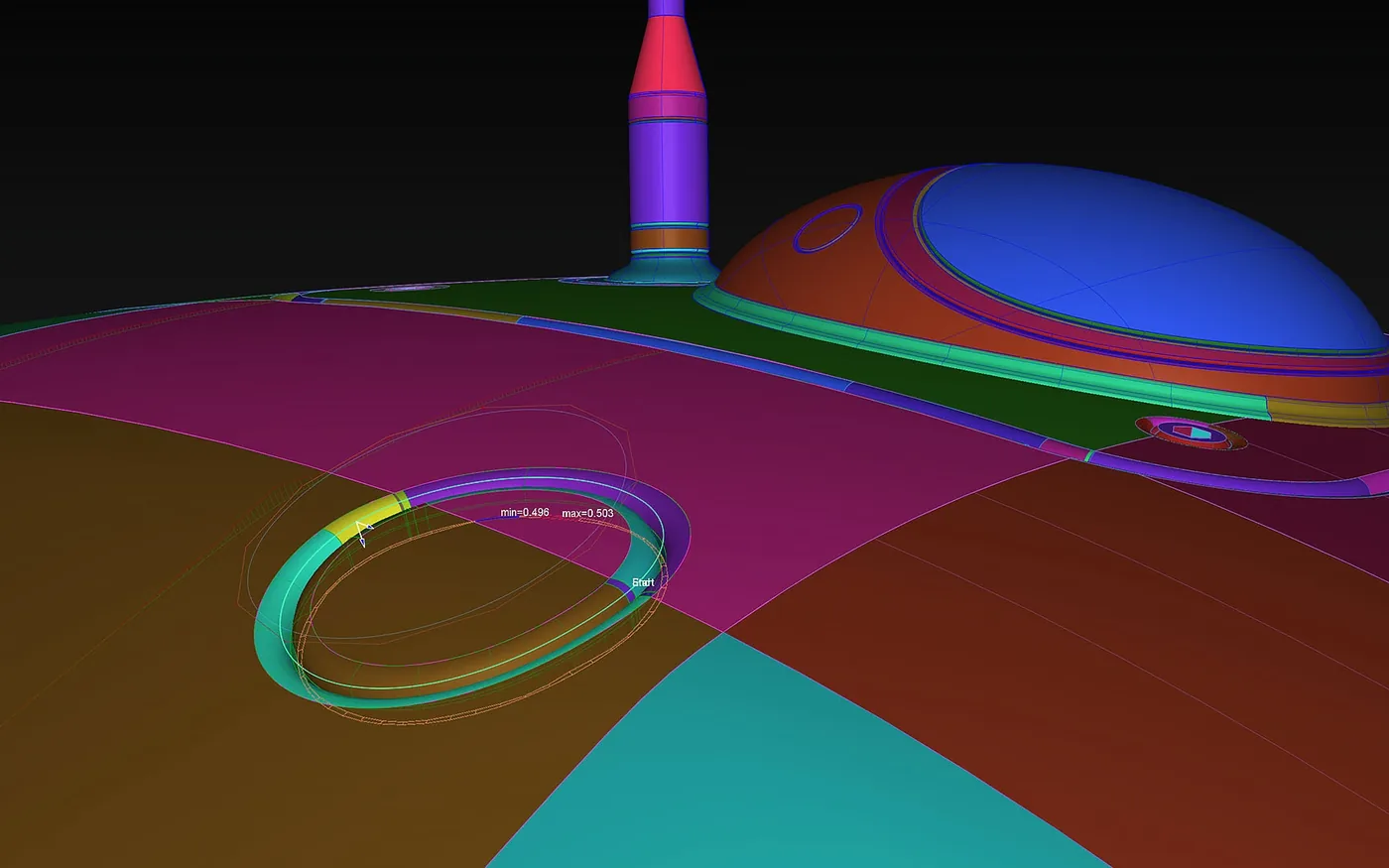Click the overlapping Start/End label on the ring
1389x868 pixels.
[x=643, y=582]
